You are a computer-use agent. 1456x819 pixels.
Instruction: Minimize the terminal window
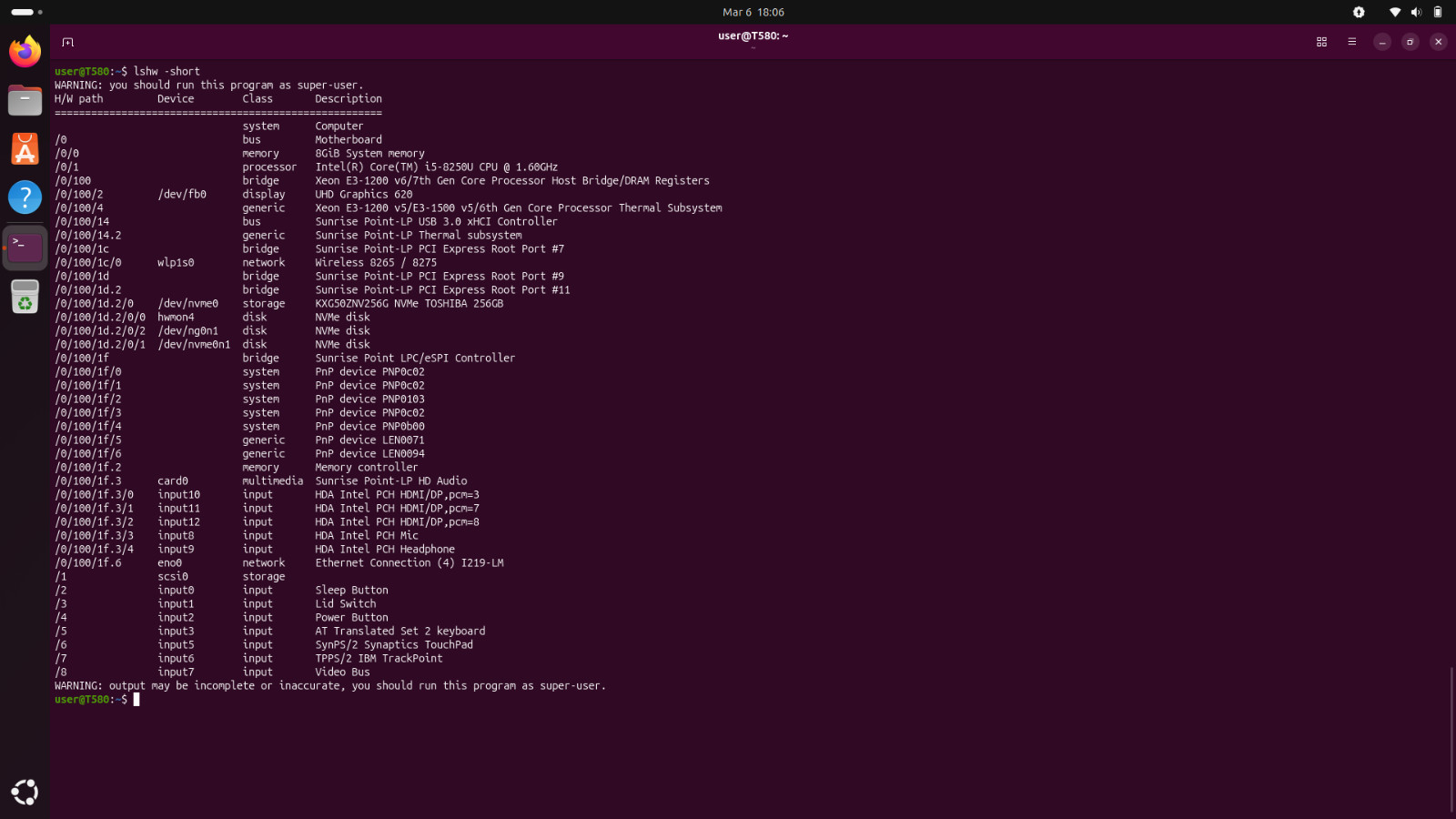pos(1382,42)
